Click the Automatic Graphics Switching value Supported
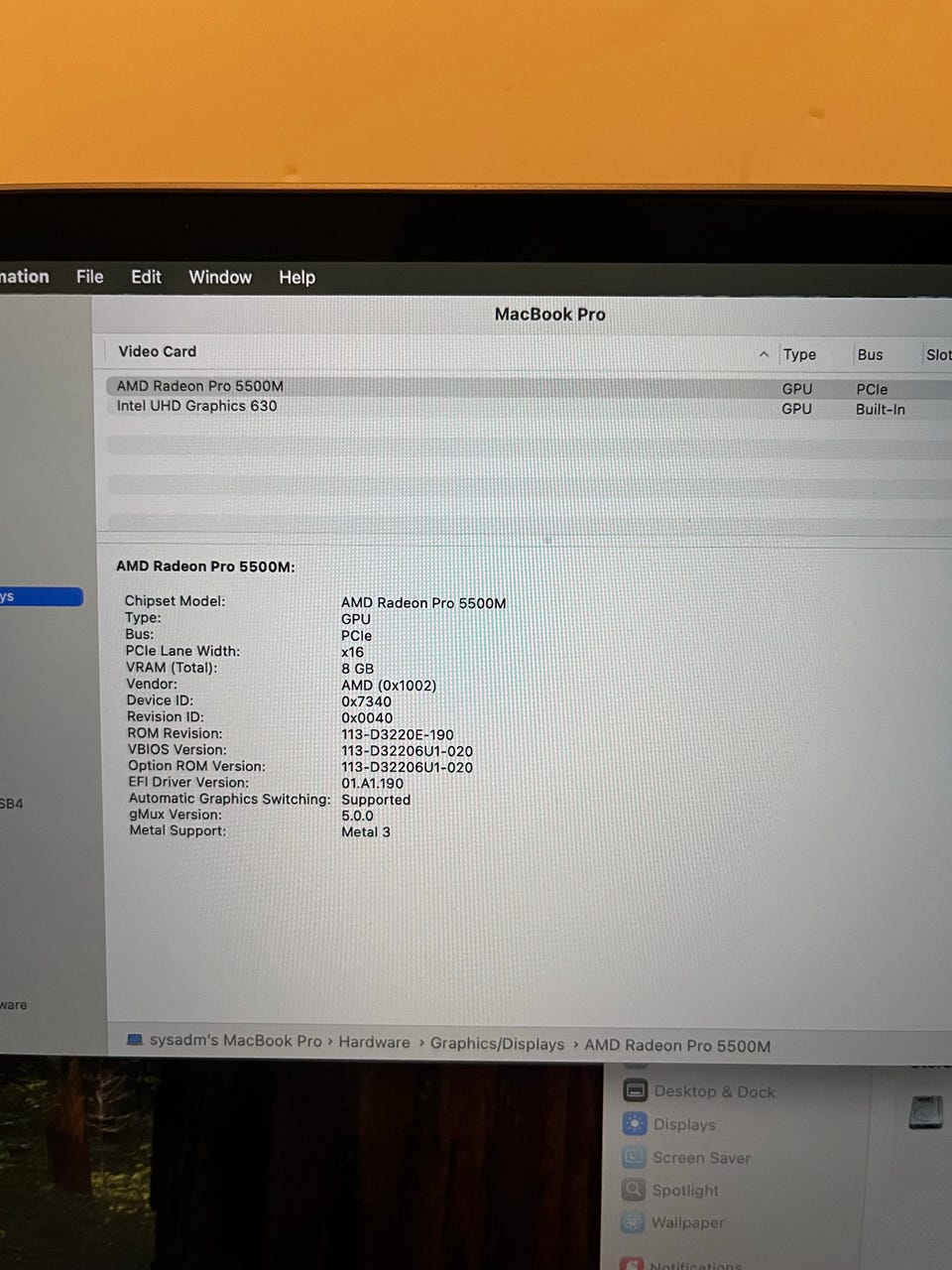Viewport: 952px width, 1270px height. (x=376, y=800)
